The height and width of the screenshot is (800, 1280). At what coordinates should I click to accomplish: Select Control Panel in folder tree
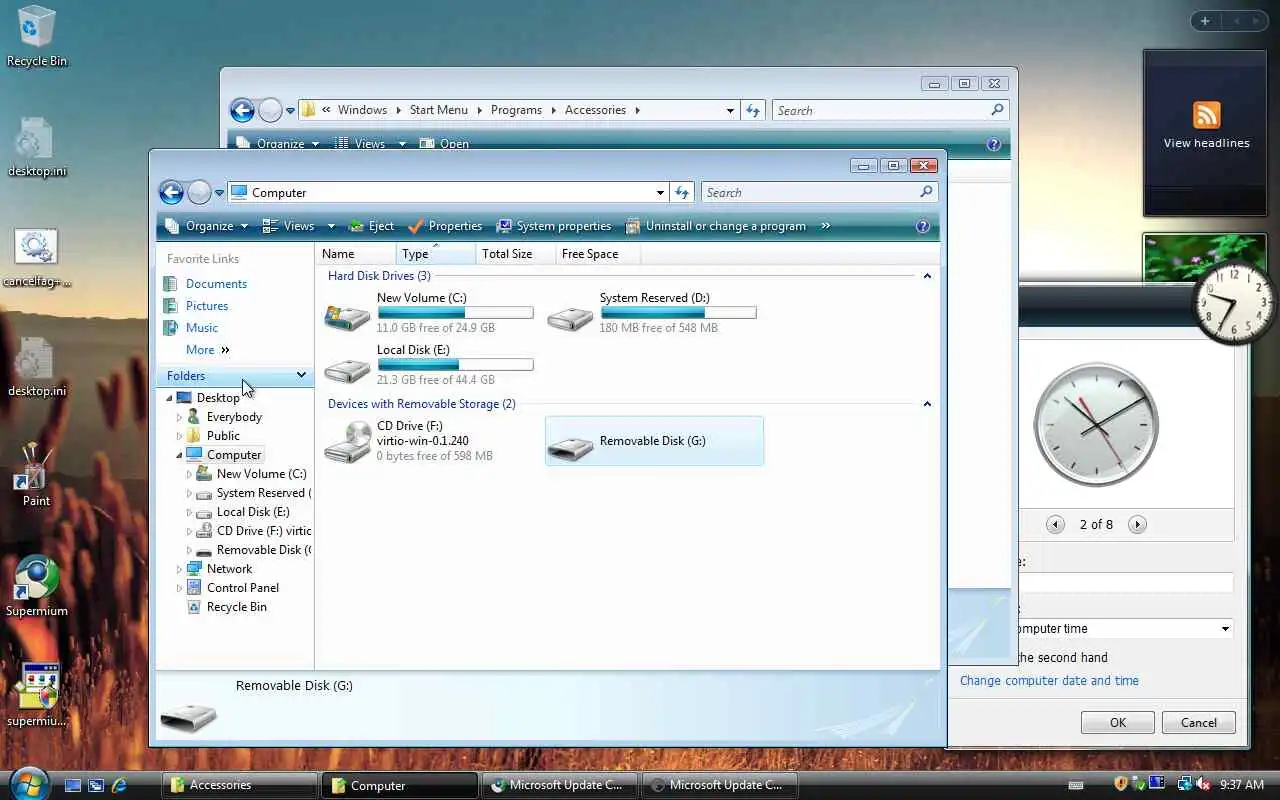point(242,588)
